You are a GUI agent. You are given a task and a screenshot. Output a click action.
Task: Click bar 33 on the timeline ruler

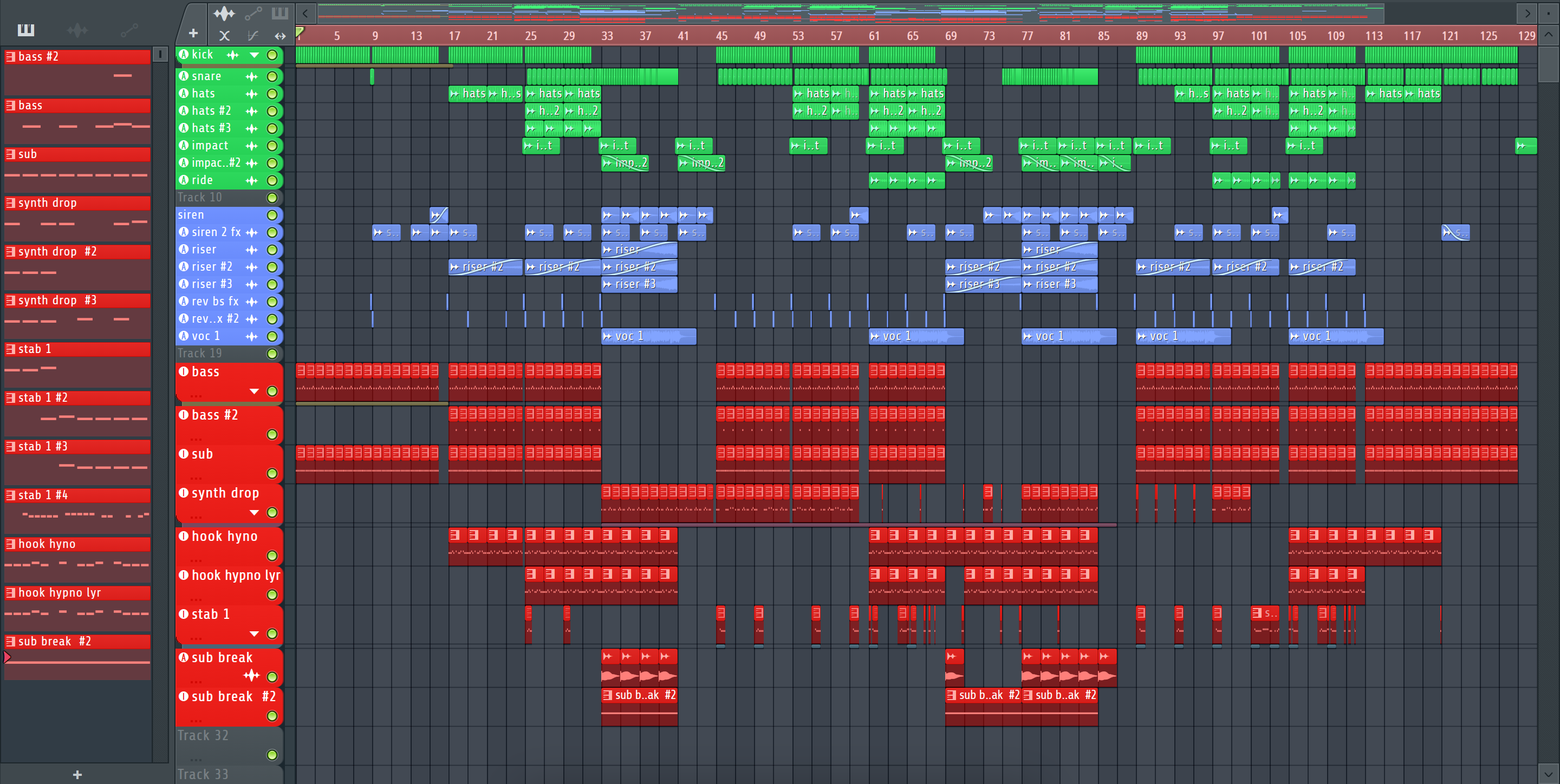[x=607, y=36]
